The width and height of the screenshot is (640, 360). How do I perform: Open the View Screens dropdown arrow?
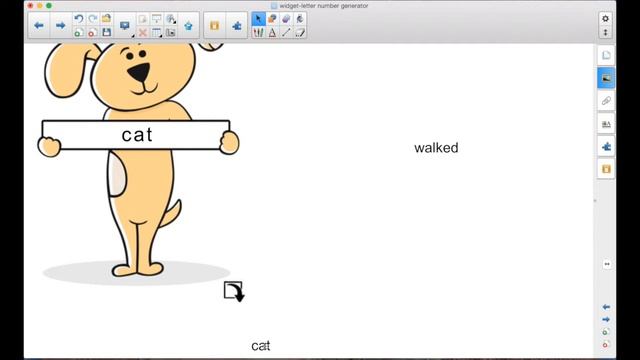click(133, 36)
